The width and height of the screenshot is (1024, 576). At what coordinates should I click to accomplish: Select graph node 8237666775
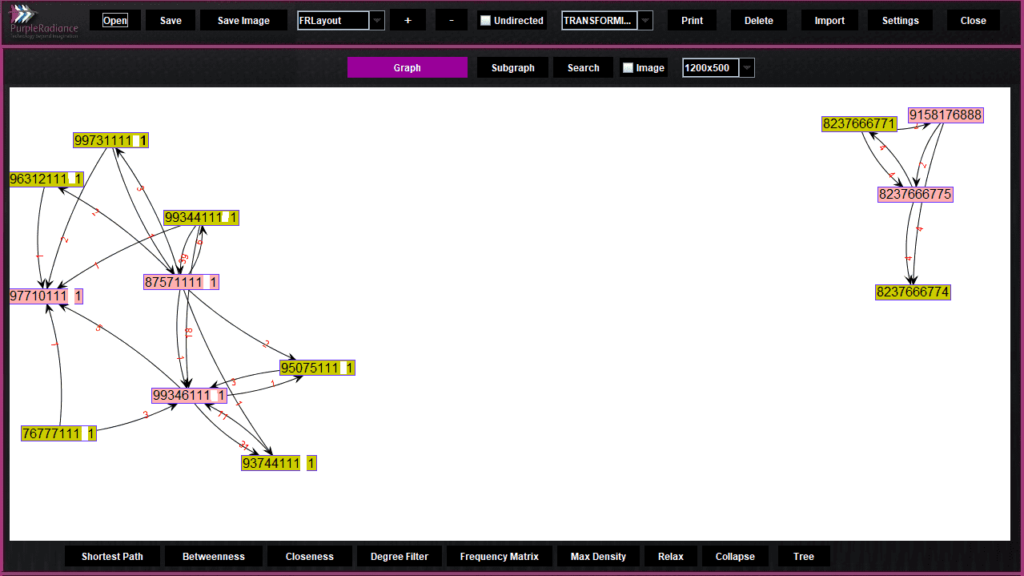(916, 195)
